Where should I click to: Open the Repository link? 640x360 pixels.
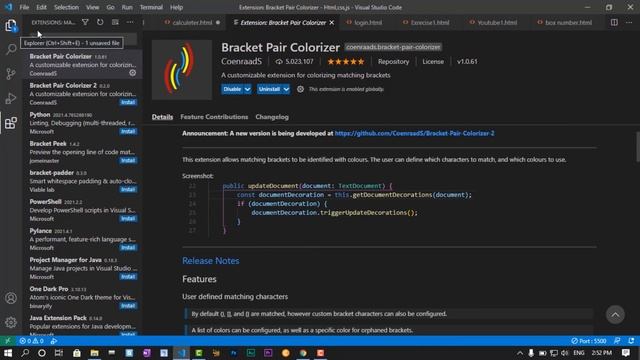click(393, 62)
